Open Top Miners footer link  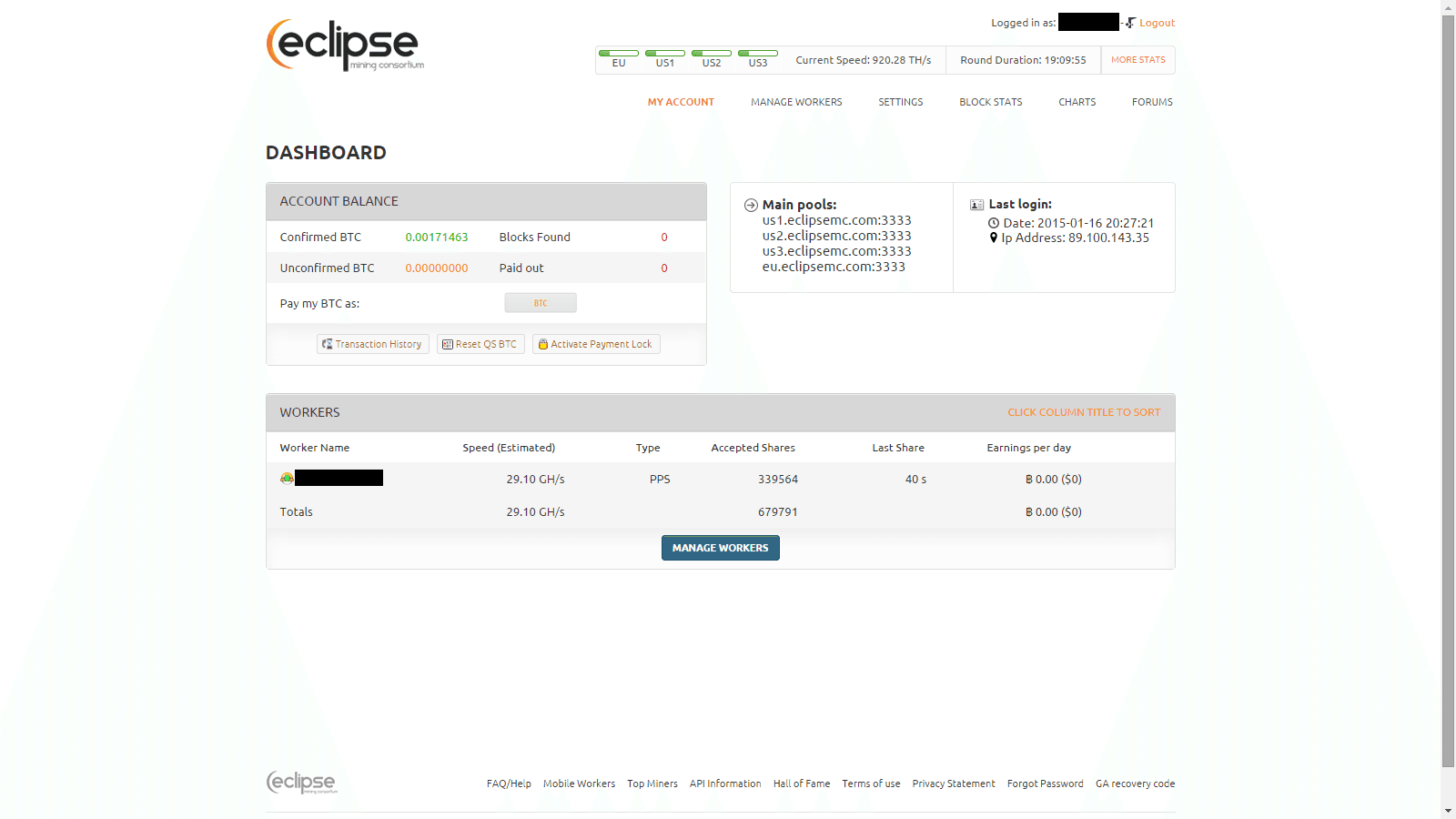click(652, 784)
